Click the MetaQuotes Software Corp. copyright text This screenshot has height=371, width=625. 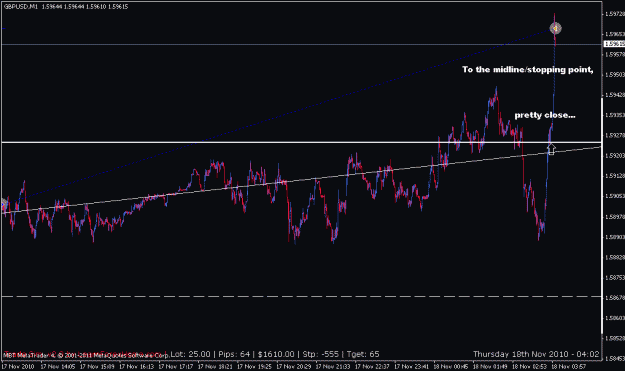coord(86,355)
